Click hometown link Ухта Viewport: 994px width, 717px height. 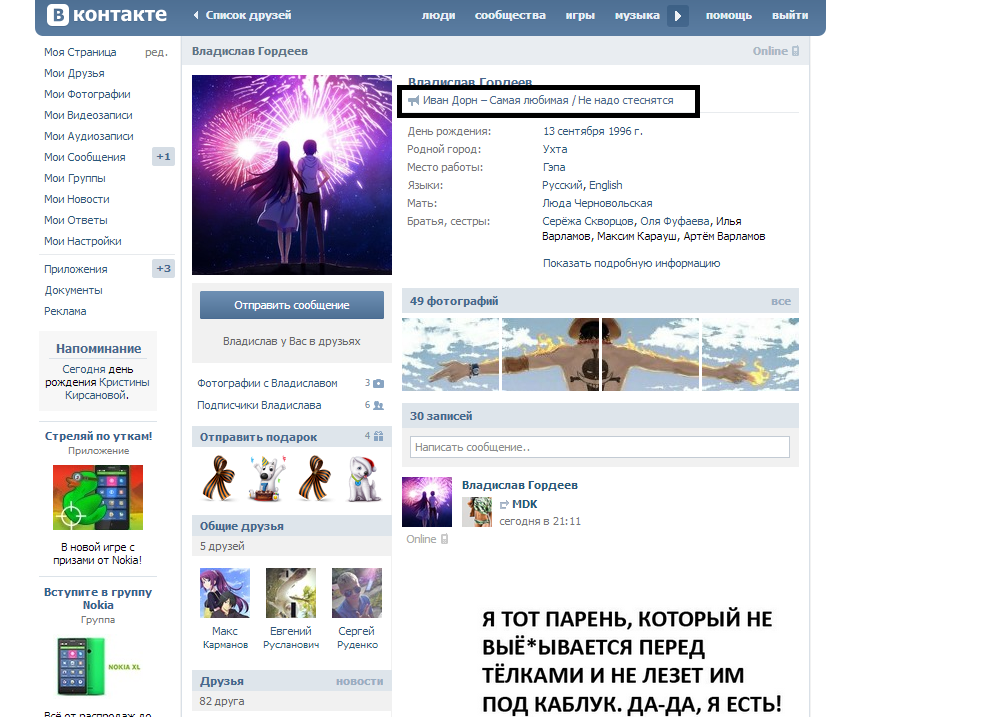click(x=555, y=149)
